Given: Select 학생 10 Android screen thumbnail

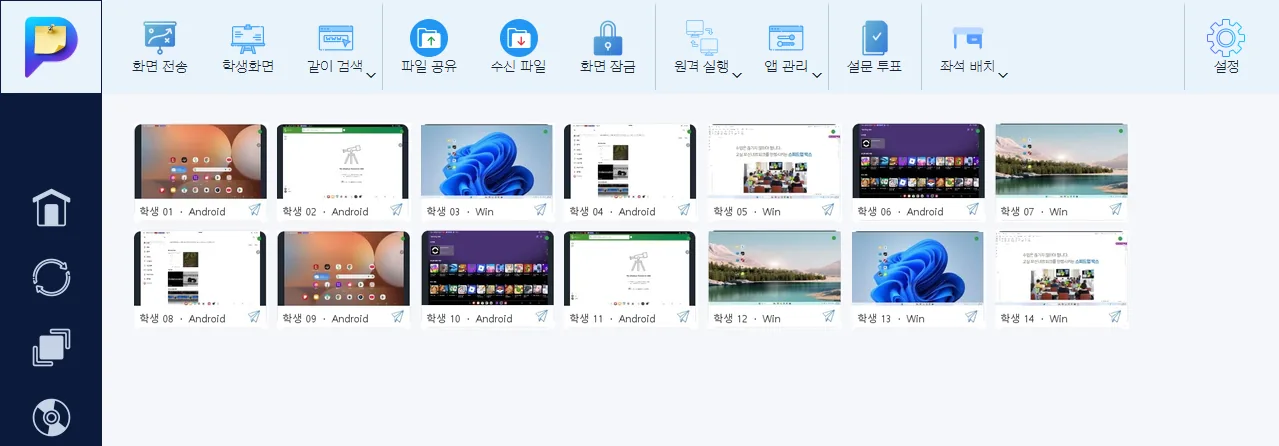Looking at the screenshot, I should tap(487, 268).
